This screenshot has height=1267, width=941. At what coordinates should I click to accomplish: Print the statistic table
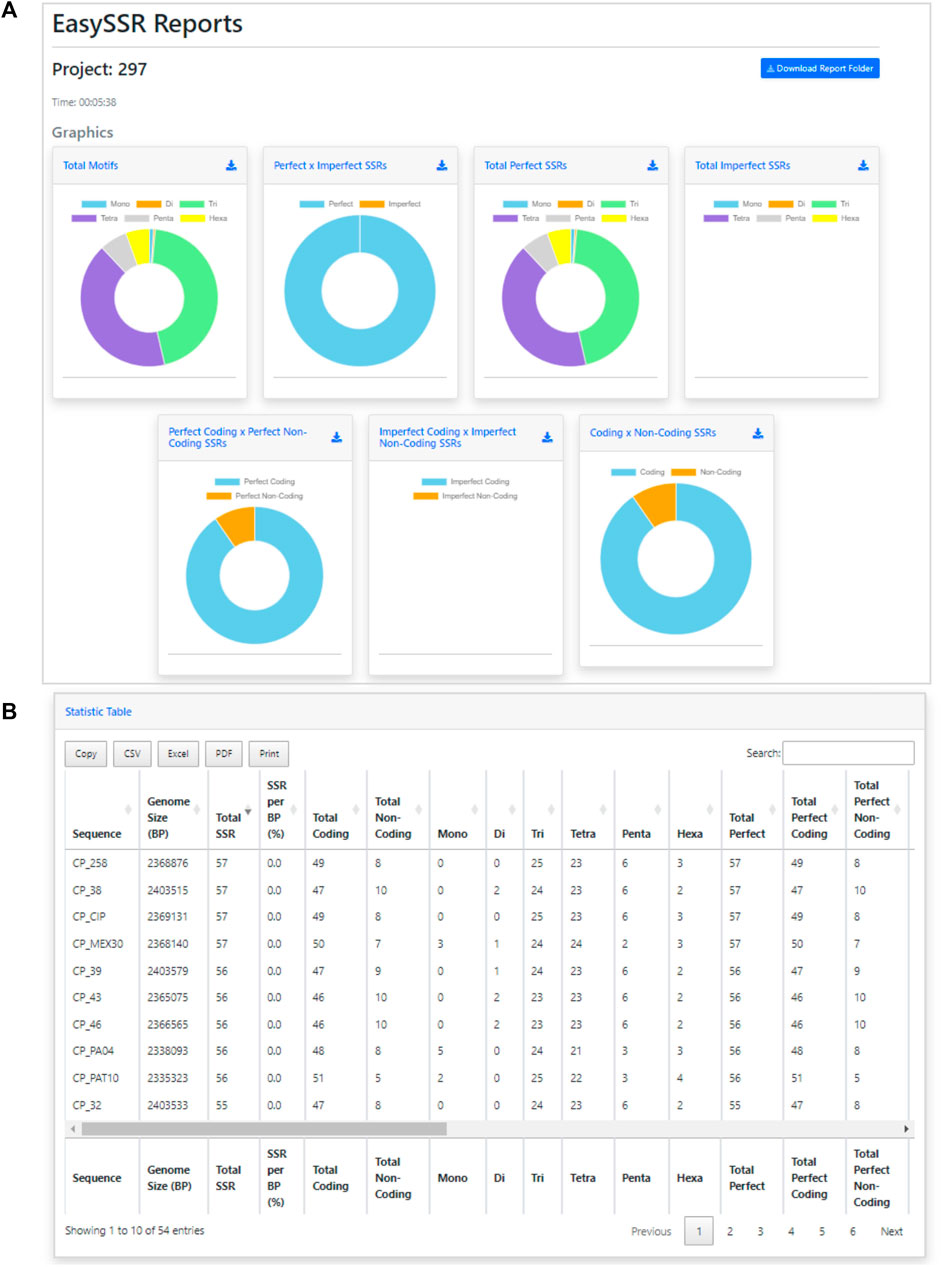coord(269,754)
